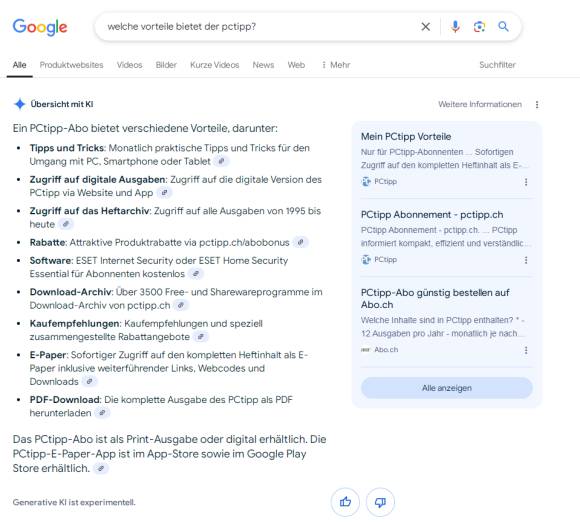
Task: Open the Kurze Videos tab
Action: click(x=215, y=65)
